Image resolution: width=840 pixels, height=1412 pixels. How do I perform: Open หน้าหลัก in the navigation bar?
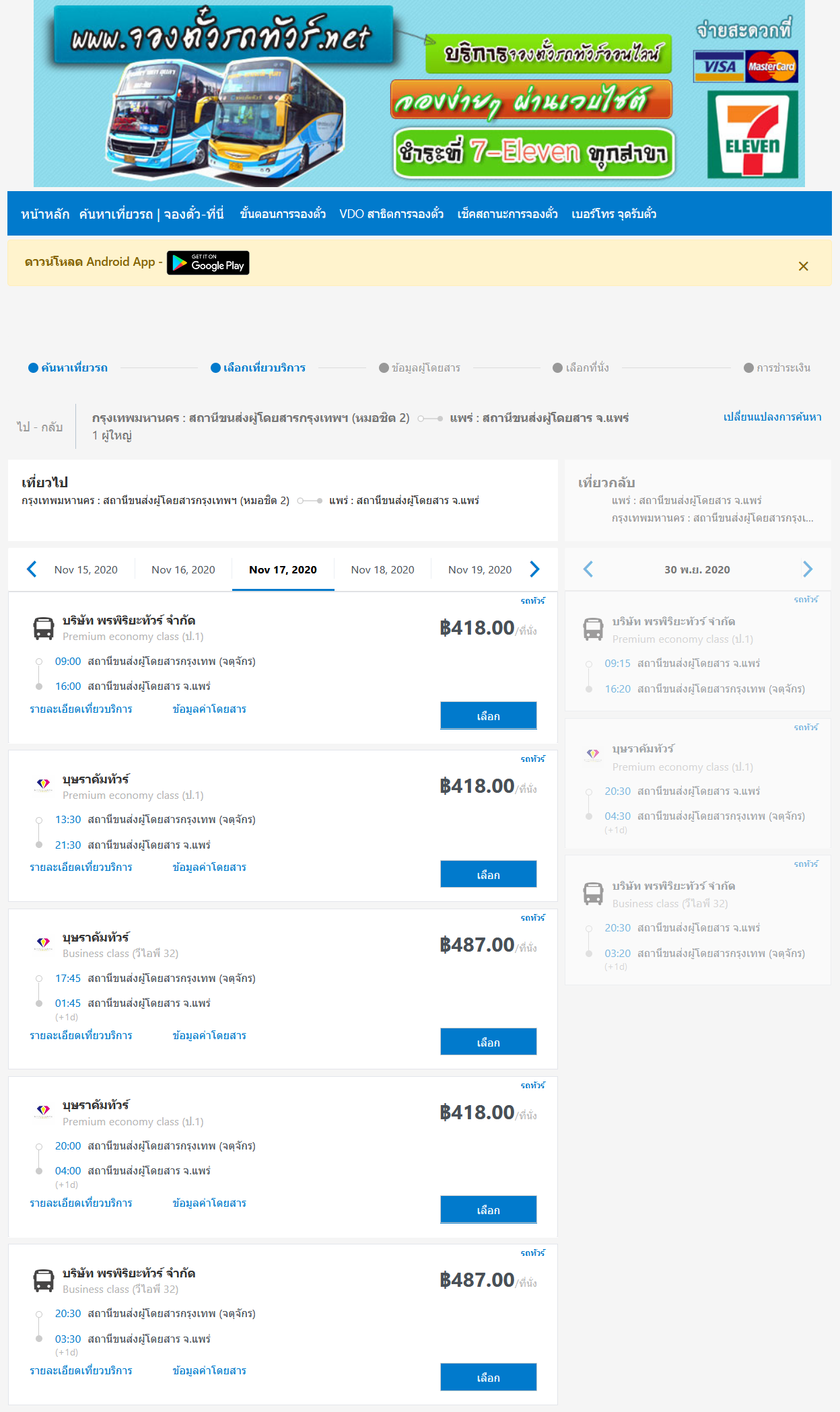coord(45,214)
